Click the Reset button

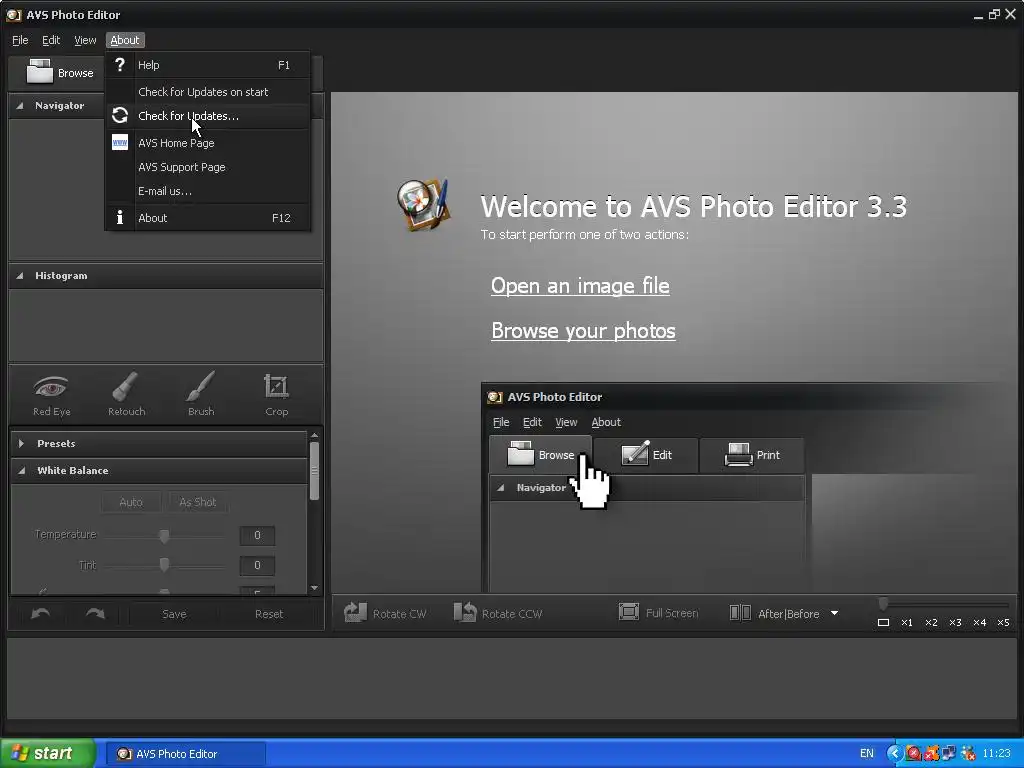click(x=268, y=614)
